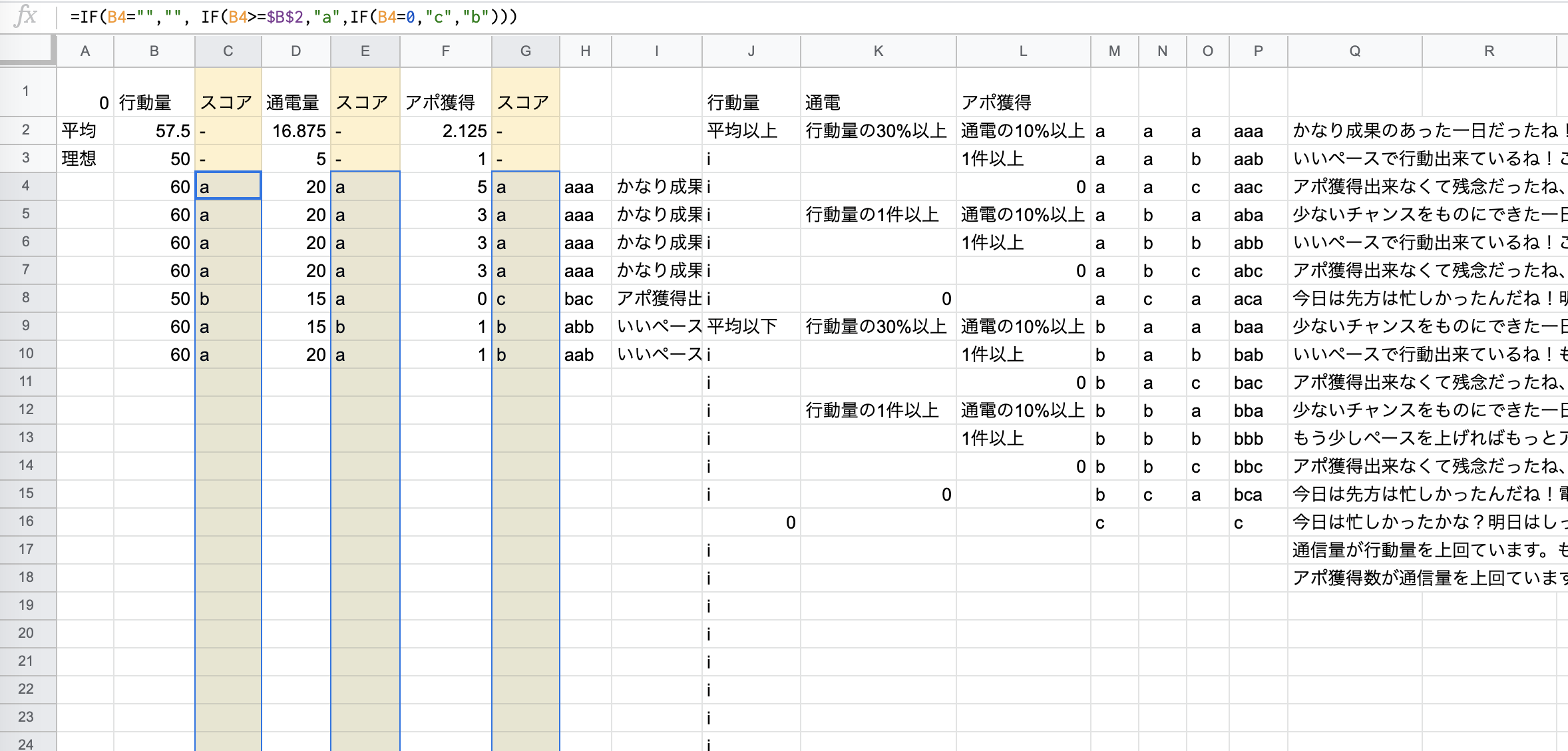This screenshot has height=751, width=1568.
Task: Click the aaa cell in column H row 4
Action: click(x=586, y=186)
